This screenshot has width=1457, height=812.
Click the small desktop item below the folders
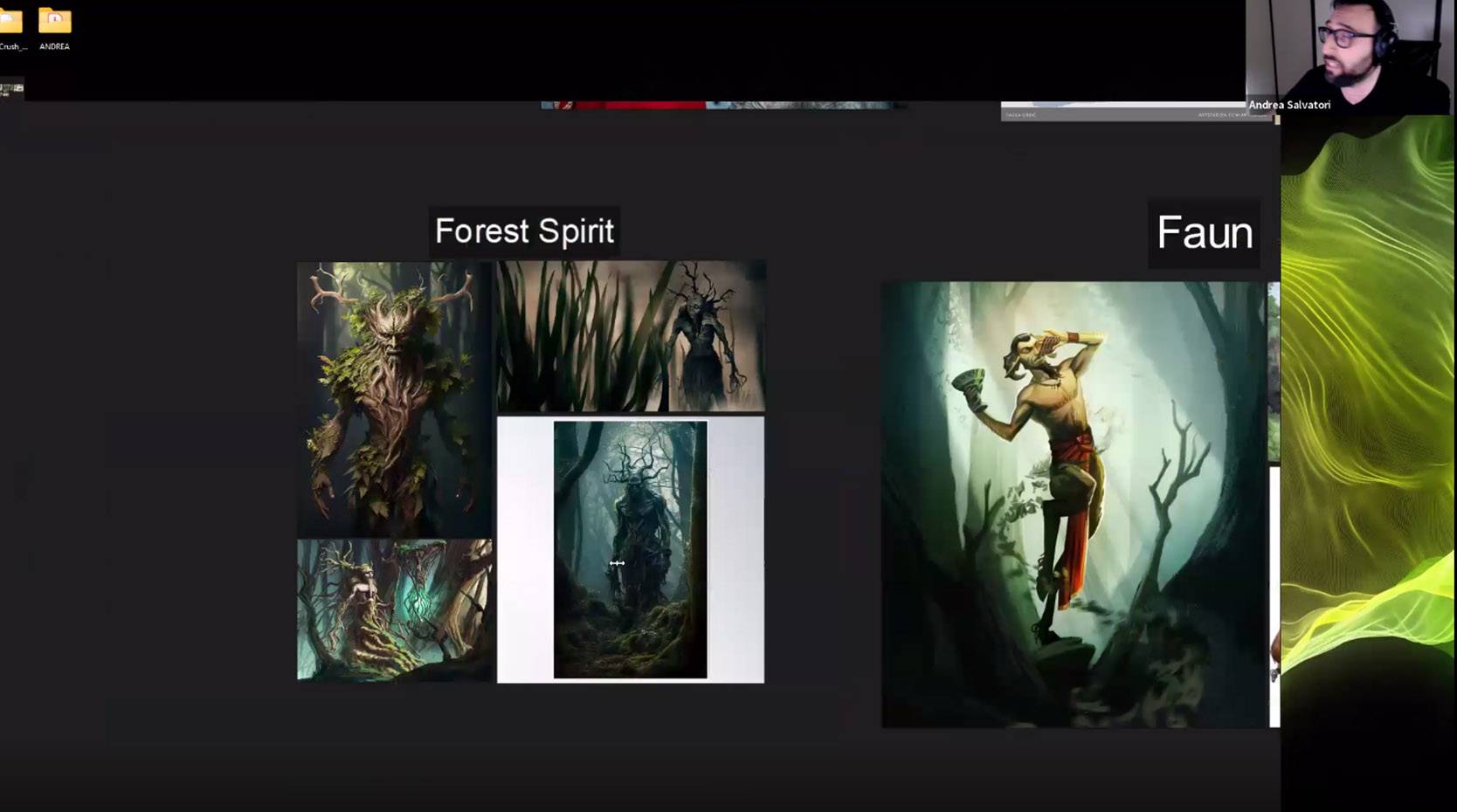12,88
